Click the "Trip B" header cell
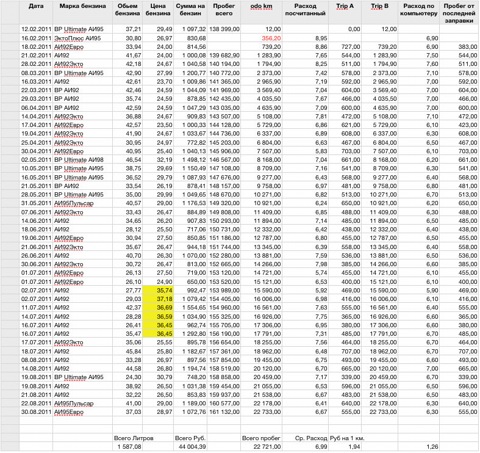Viewport: 480px width, 453px height. pos(380,12)
